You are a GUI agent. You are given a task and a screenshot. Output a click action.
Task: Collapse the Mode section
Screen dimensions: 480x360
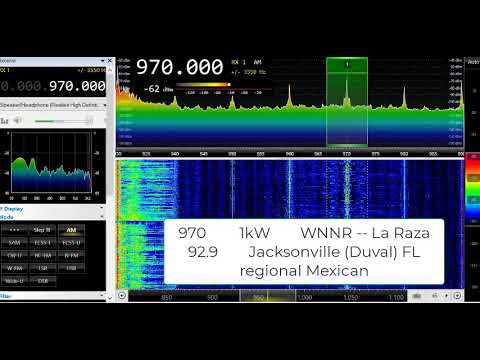click(101, 216)
